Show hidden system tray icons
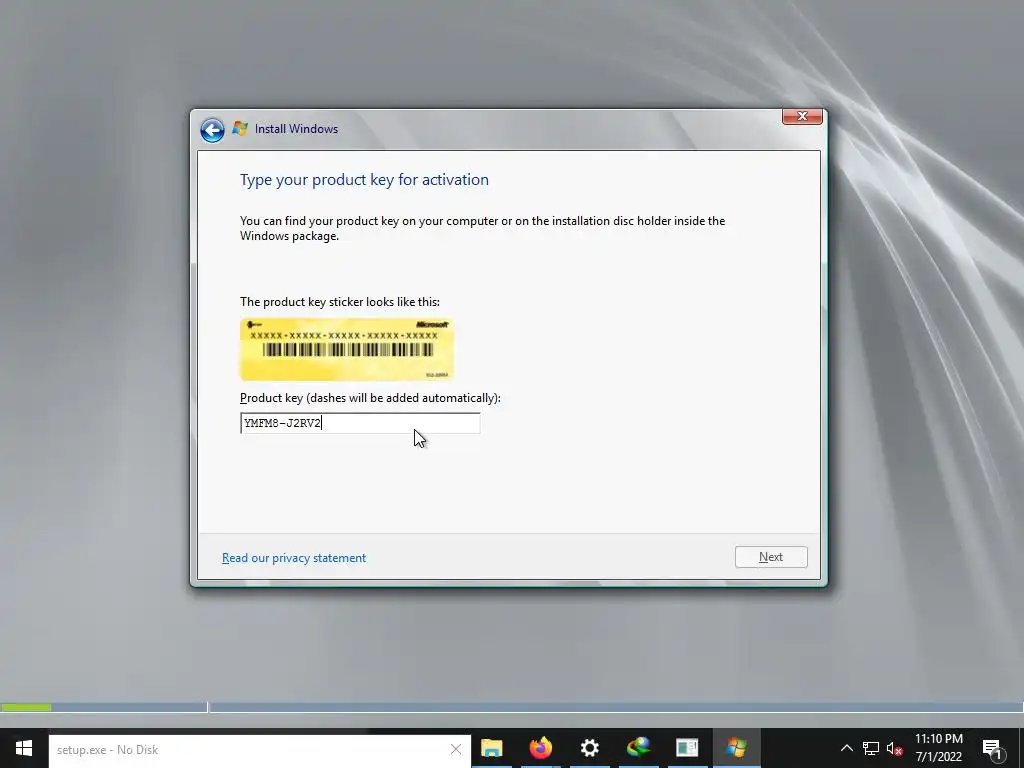 click(846, 748)
